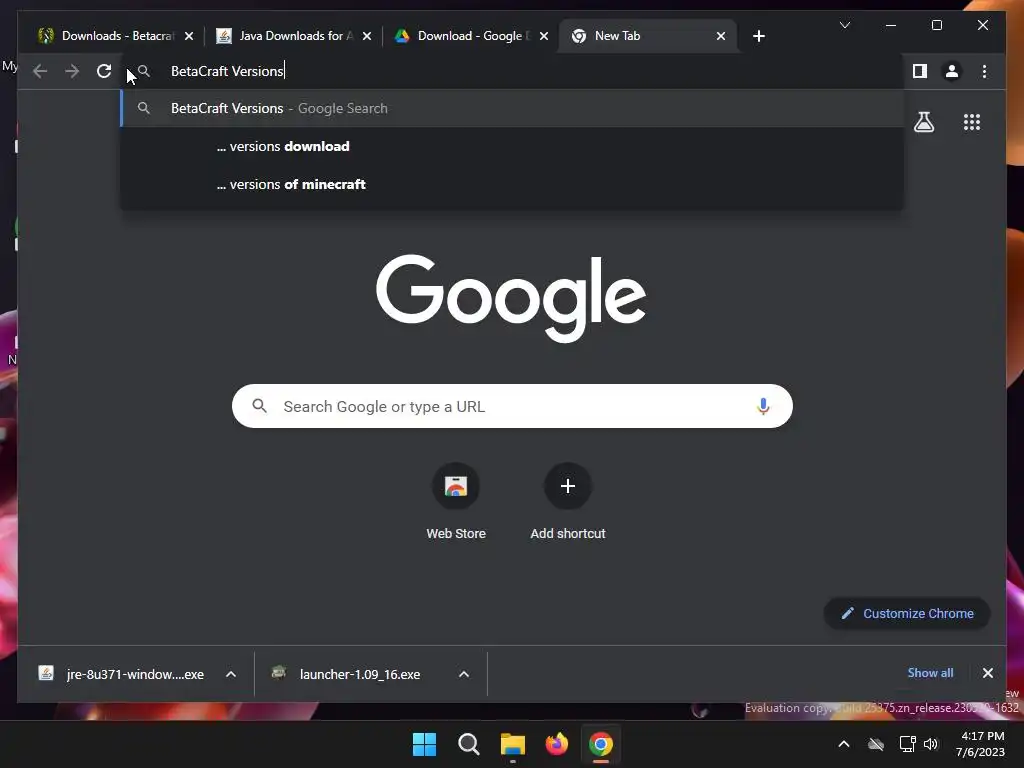1024x768 pixels.
Task: Click Search Google or type a URL box
Action: (x=512, y=406)
